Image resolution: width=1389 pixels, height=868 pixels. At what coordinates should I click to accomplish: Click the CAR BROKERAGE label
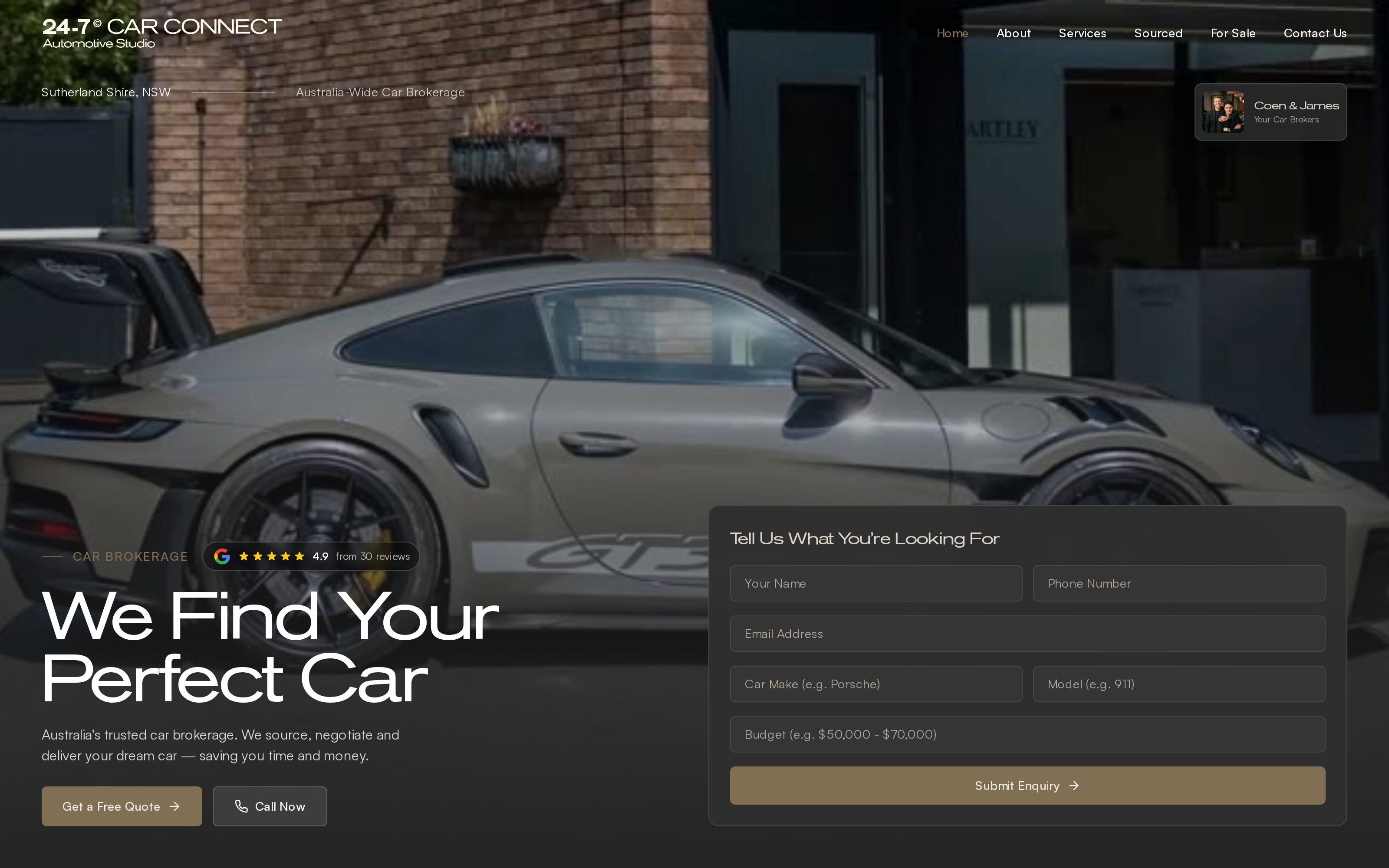point(130,556)
